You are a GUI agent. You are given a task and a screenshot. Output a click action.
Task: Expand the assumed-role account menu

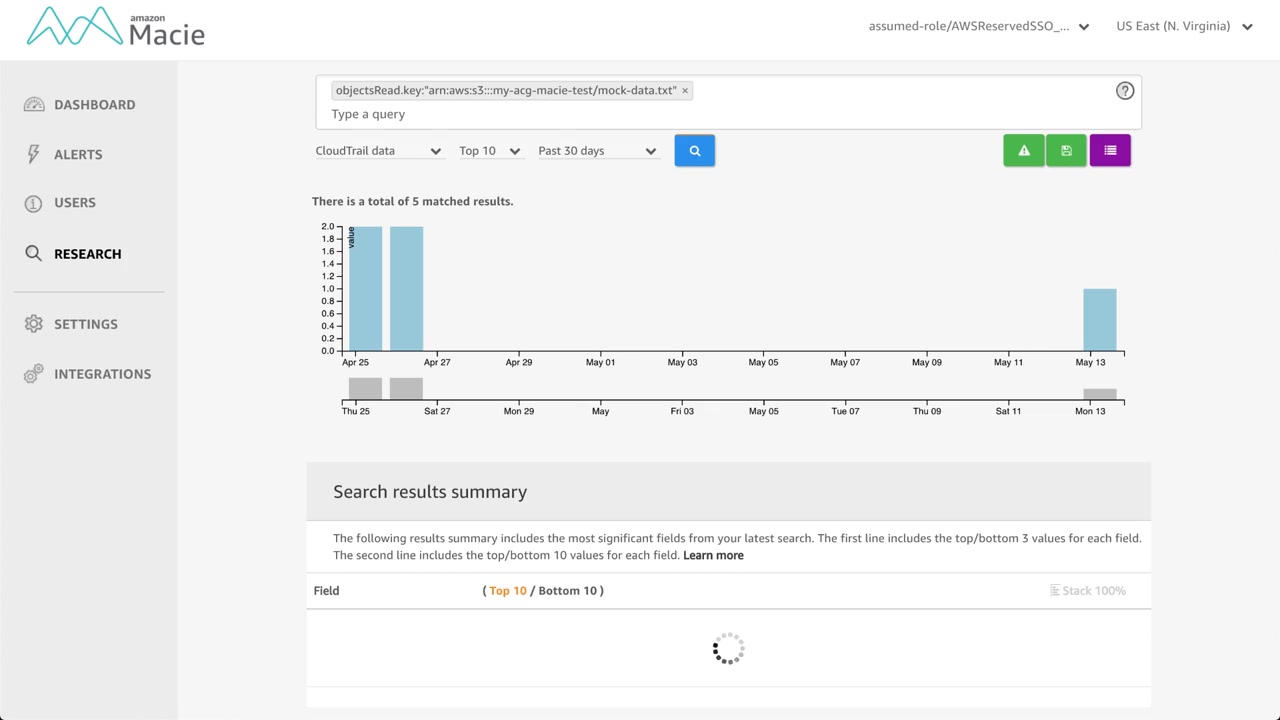978,26
